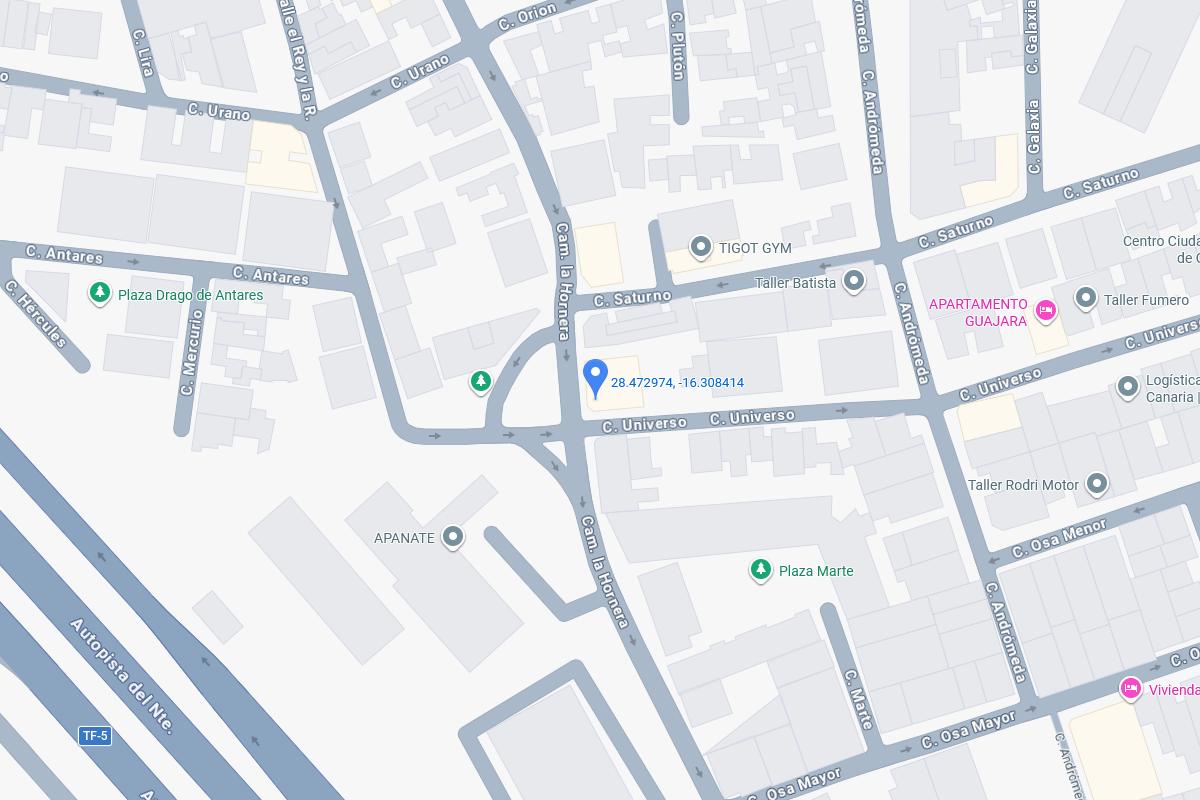The image size is (1200, 800).
Task: Click the unnamed park icon near the roundabout
Action: coord(481,381)
